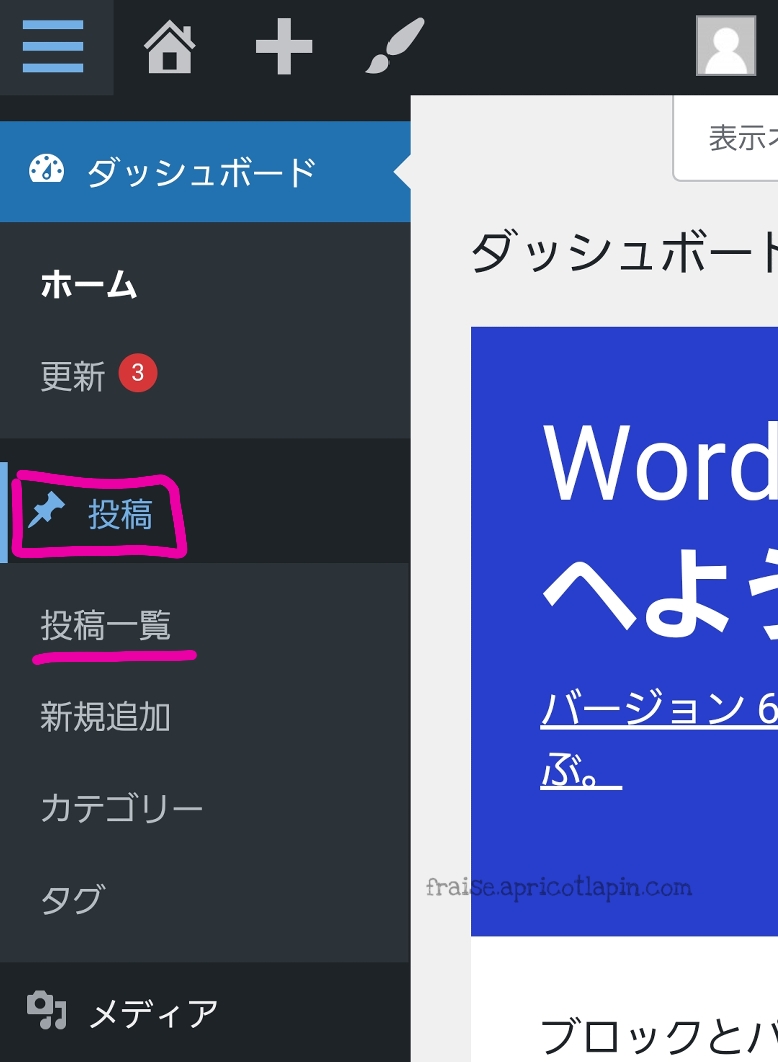The image size is (778, 1062).
Task: Open カテゴリー categories page
Action: pyautogui.click(x=122, y=809)
